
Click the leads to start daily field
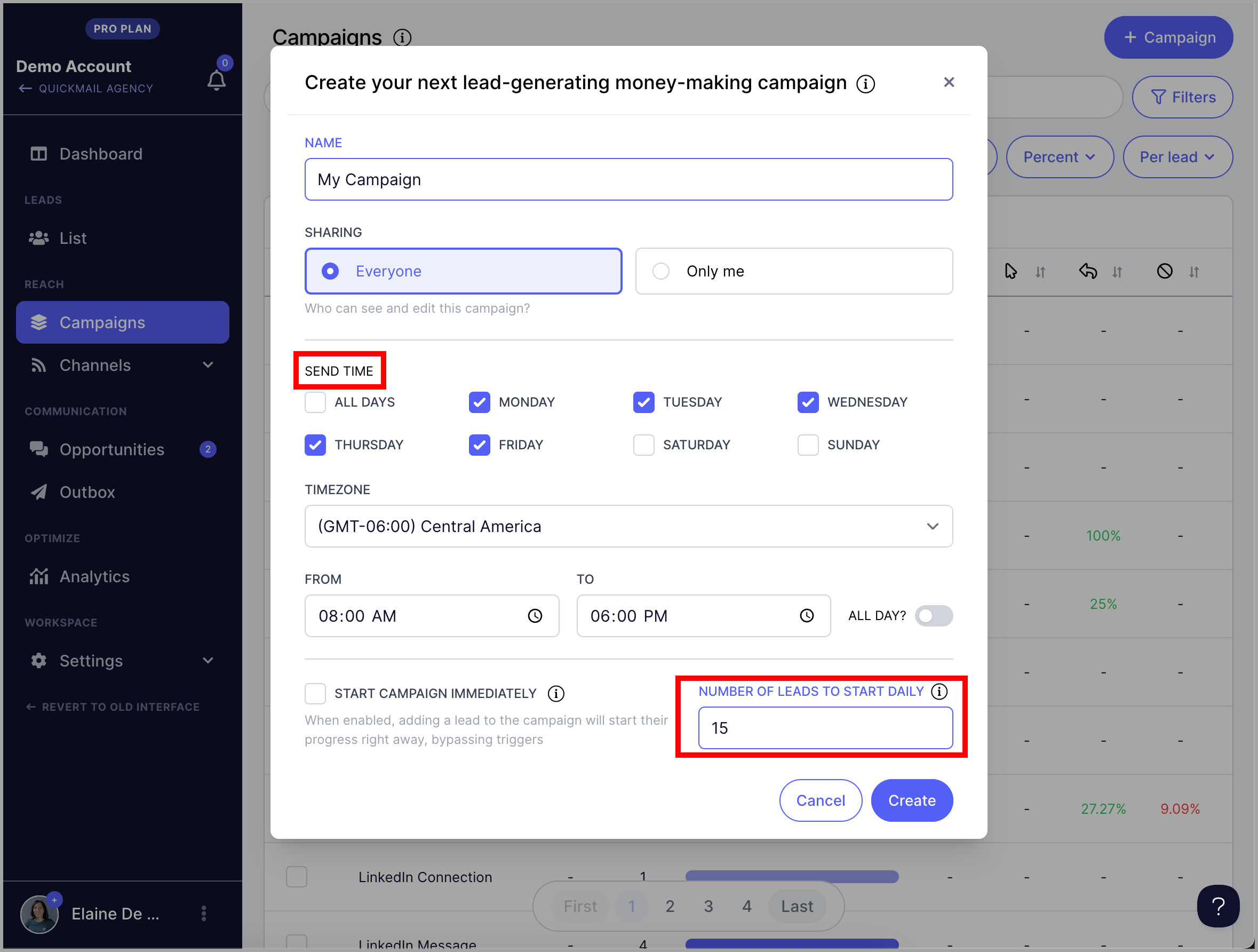pyautogui.click(x=825, y=728)
